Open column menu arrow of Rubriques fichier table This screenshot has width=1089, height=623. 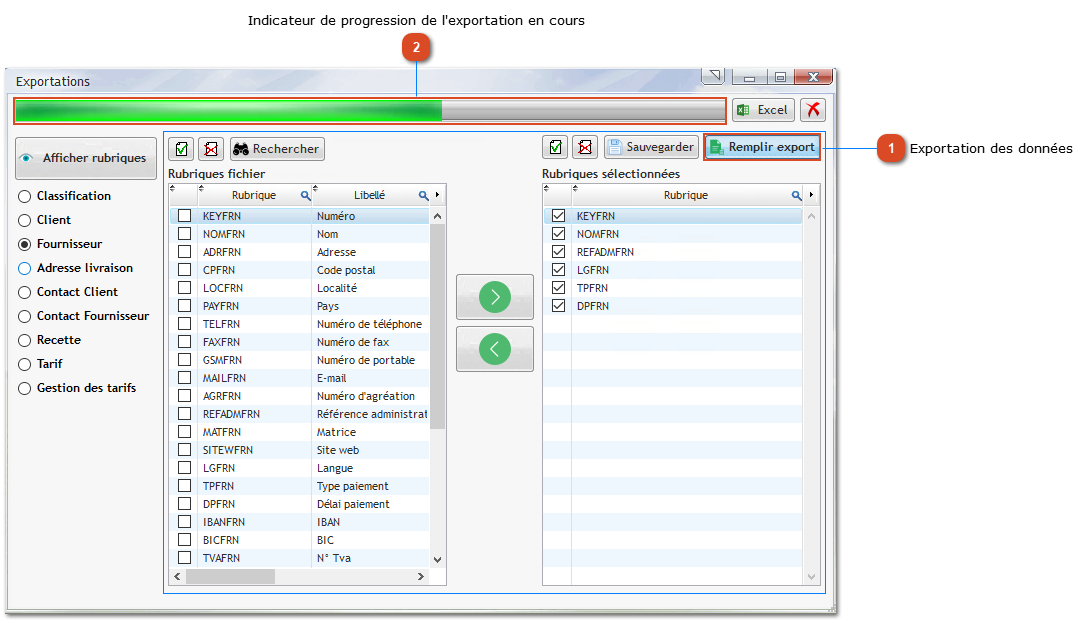(438, 195)
